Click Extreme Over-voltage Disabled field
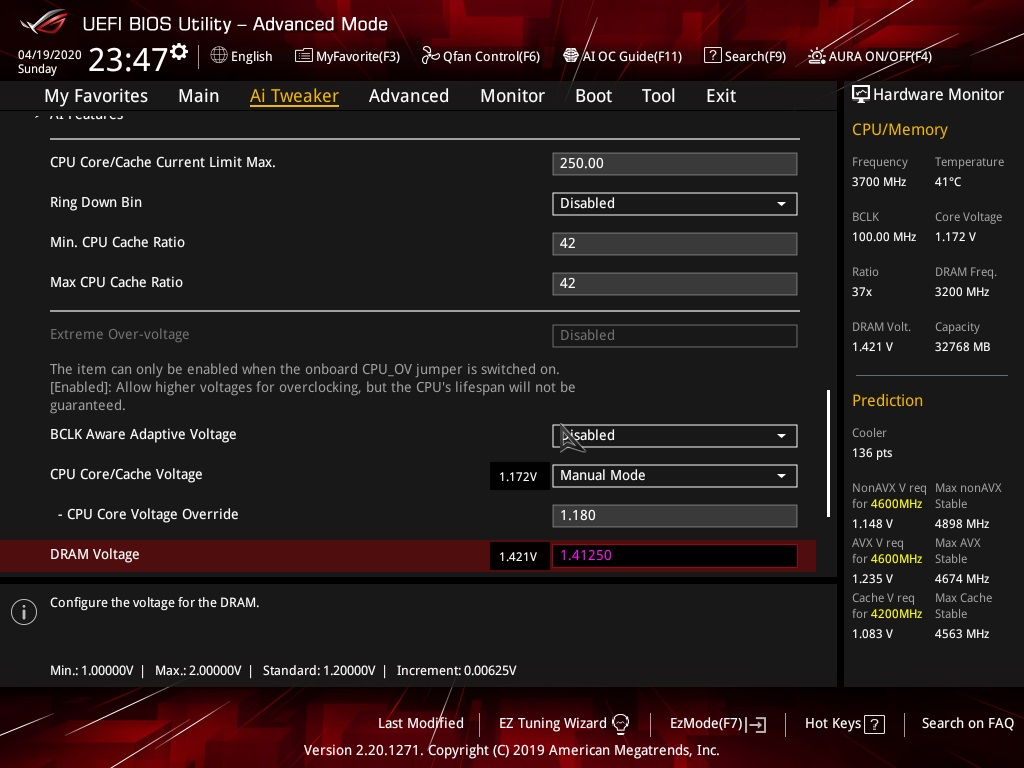 (x=675, y=336)
